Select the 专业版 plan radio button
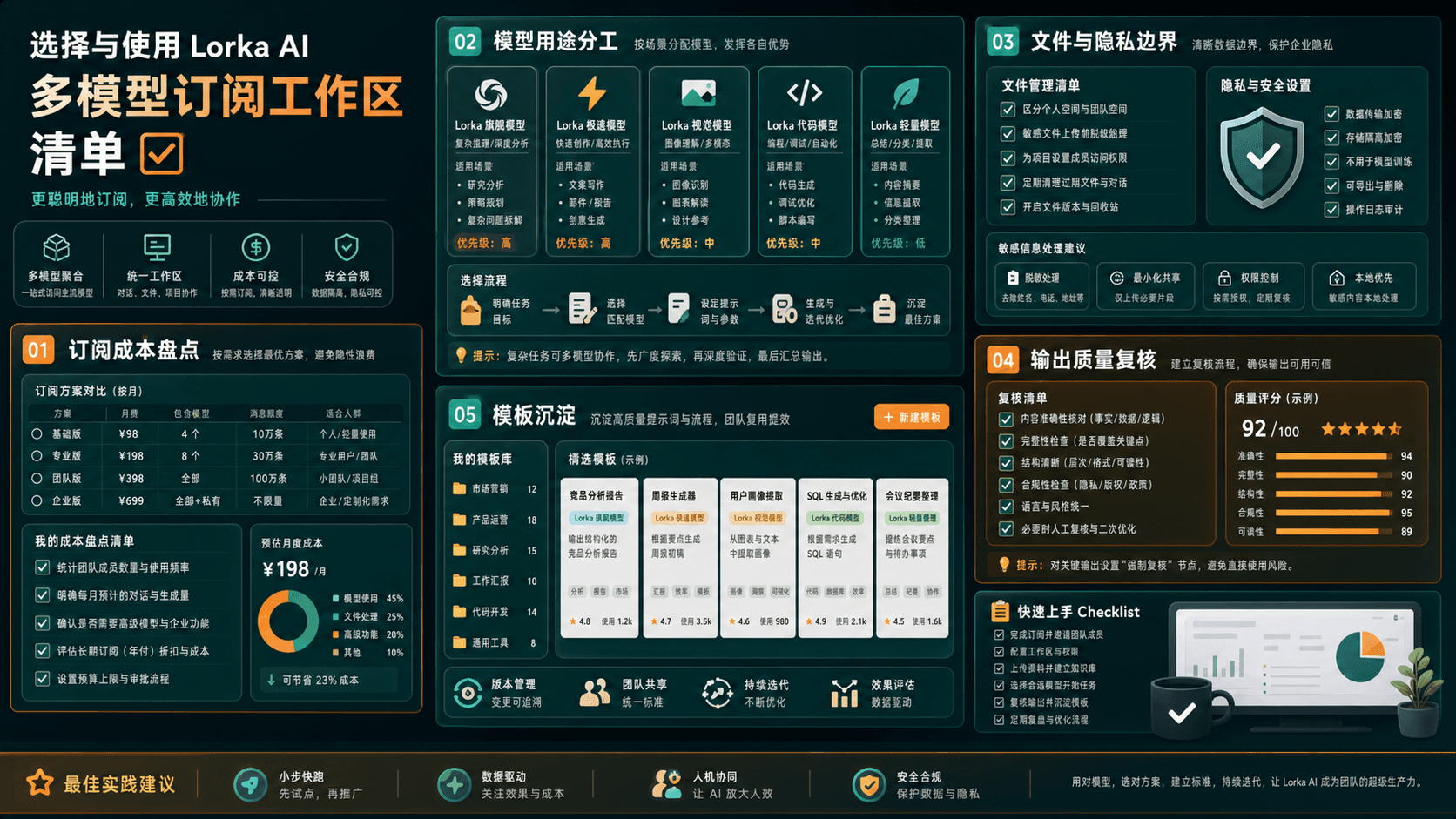Viewport: 1456px width, 819px height. coord(37,455)
